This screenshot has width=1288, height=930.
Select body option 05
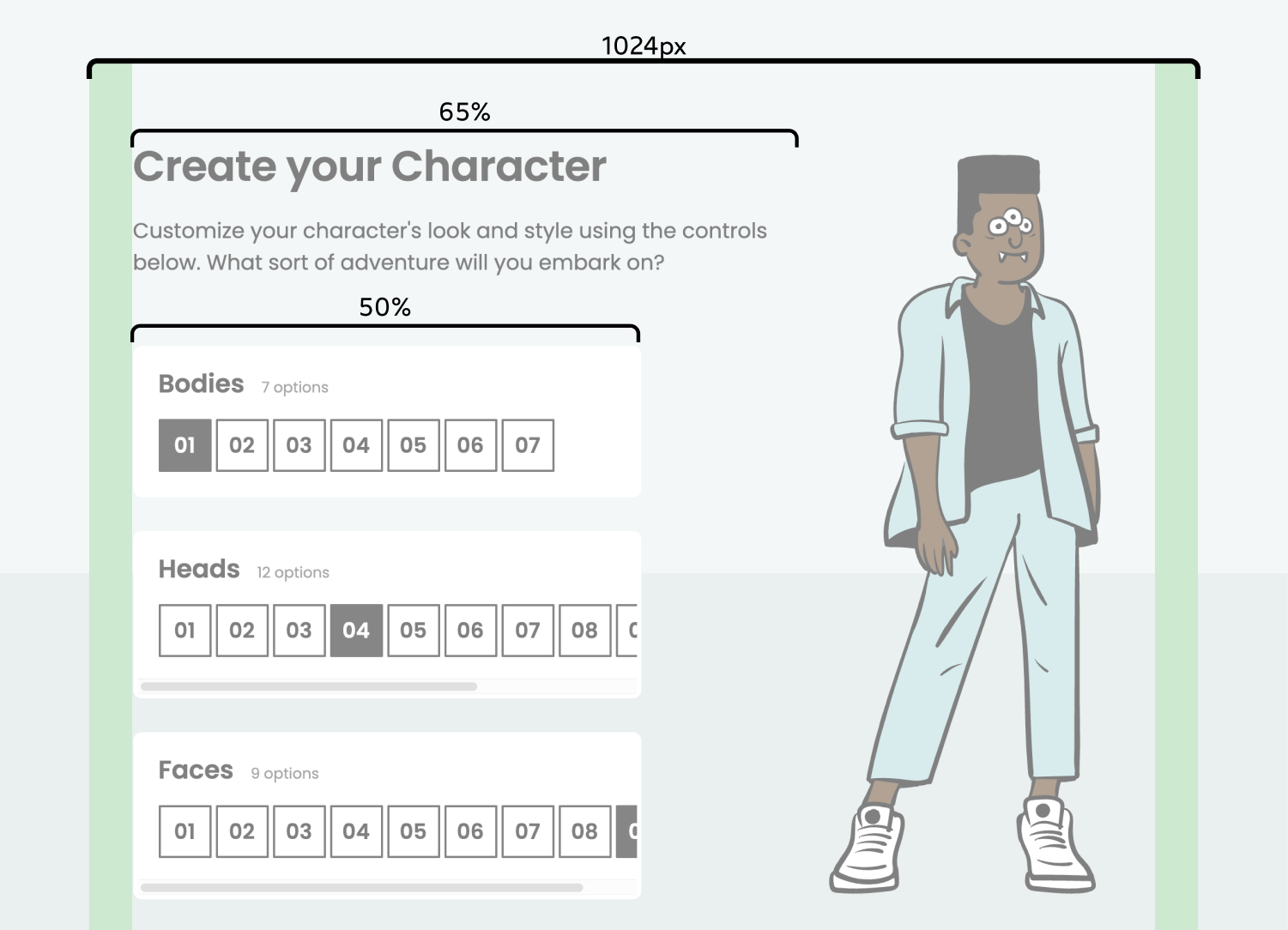(x=413, y=445)
